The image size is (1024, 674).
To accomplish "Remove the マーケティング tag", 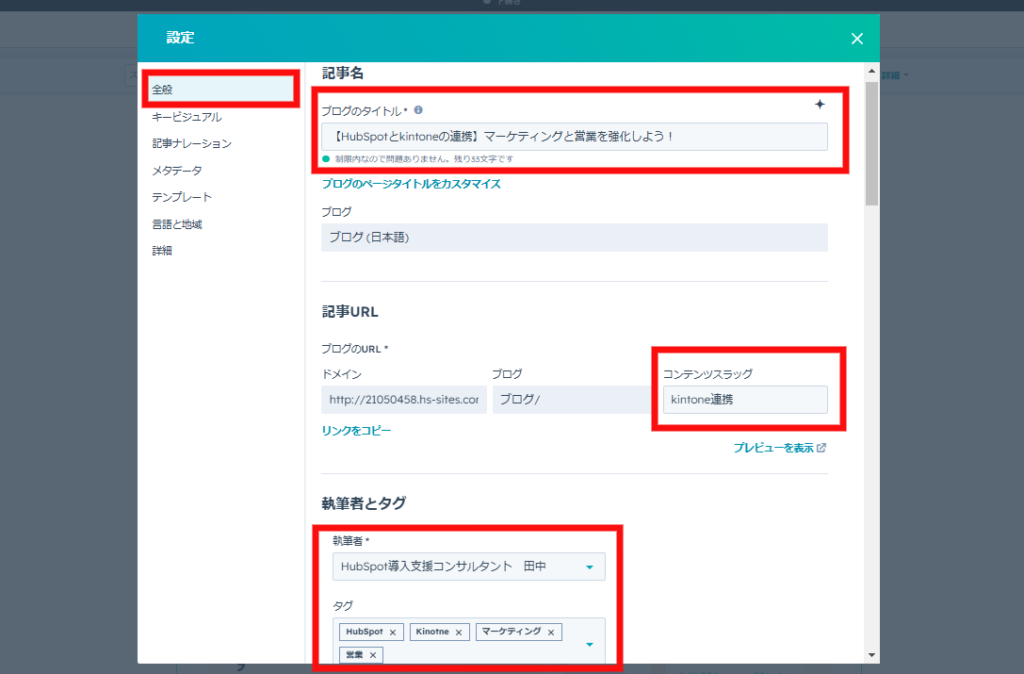I will pos(551,632).
